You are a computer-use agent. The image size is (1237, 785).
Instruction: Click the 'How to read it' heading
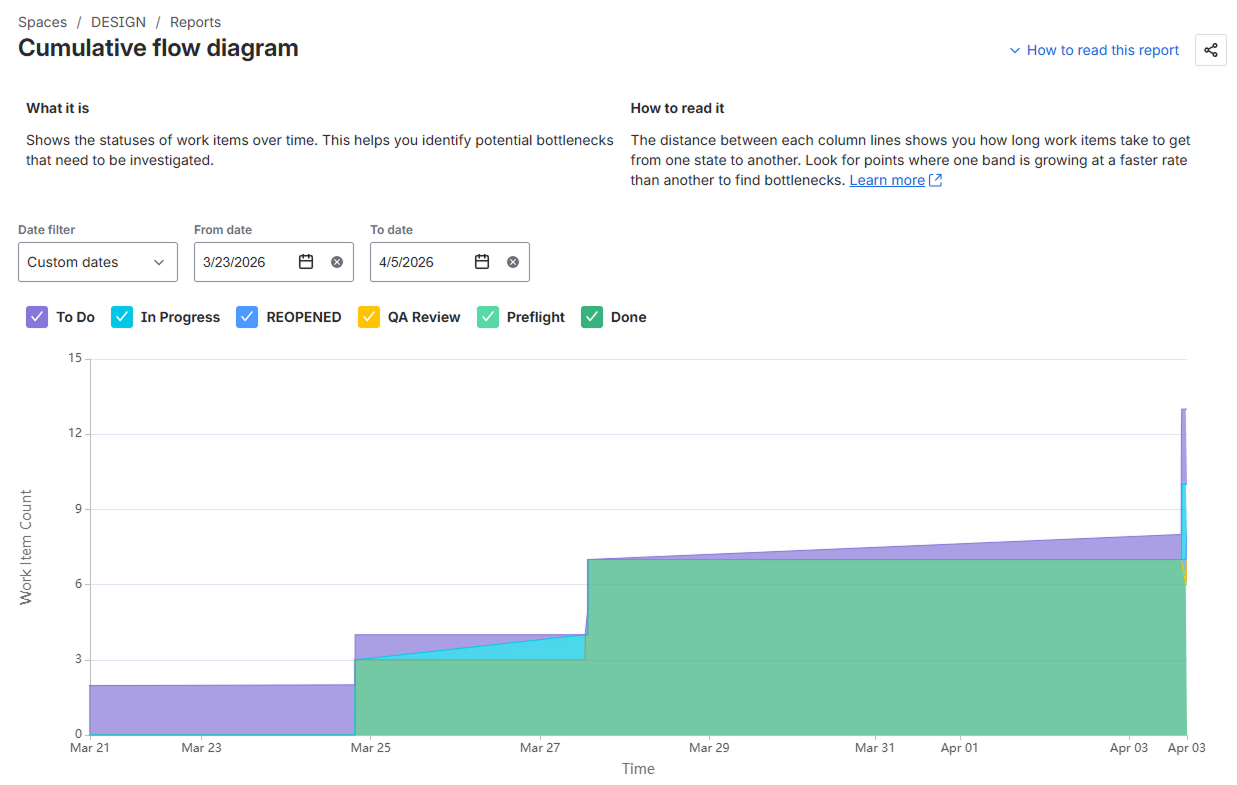point(678,108)
